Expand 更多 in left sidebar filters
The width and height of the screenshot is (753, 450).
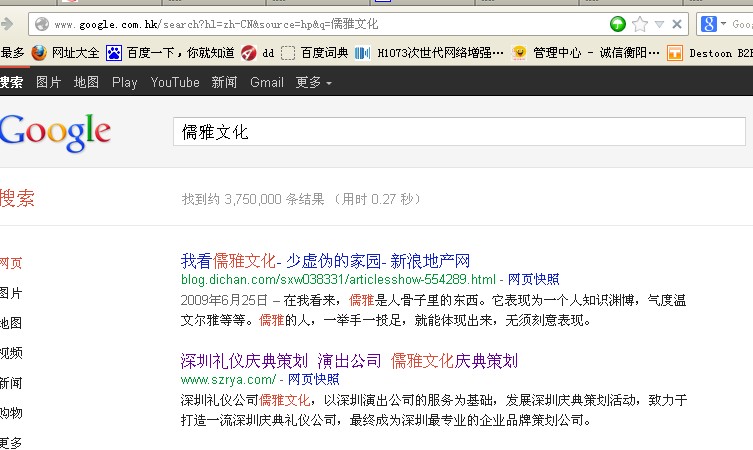pos(11,443)
